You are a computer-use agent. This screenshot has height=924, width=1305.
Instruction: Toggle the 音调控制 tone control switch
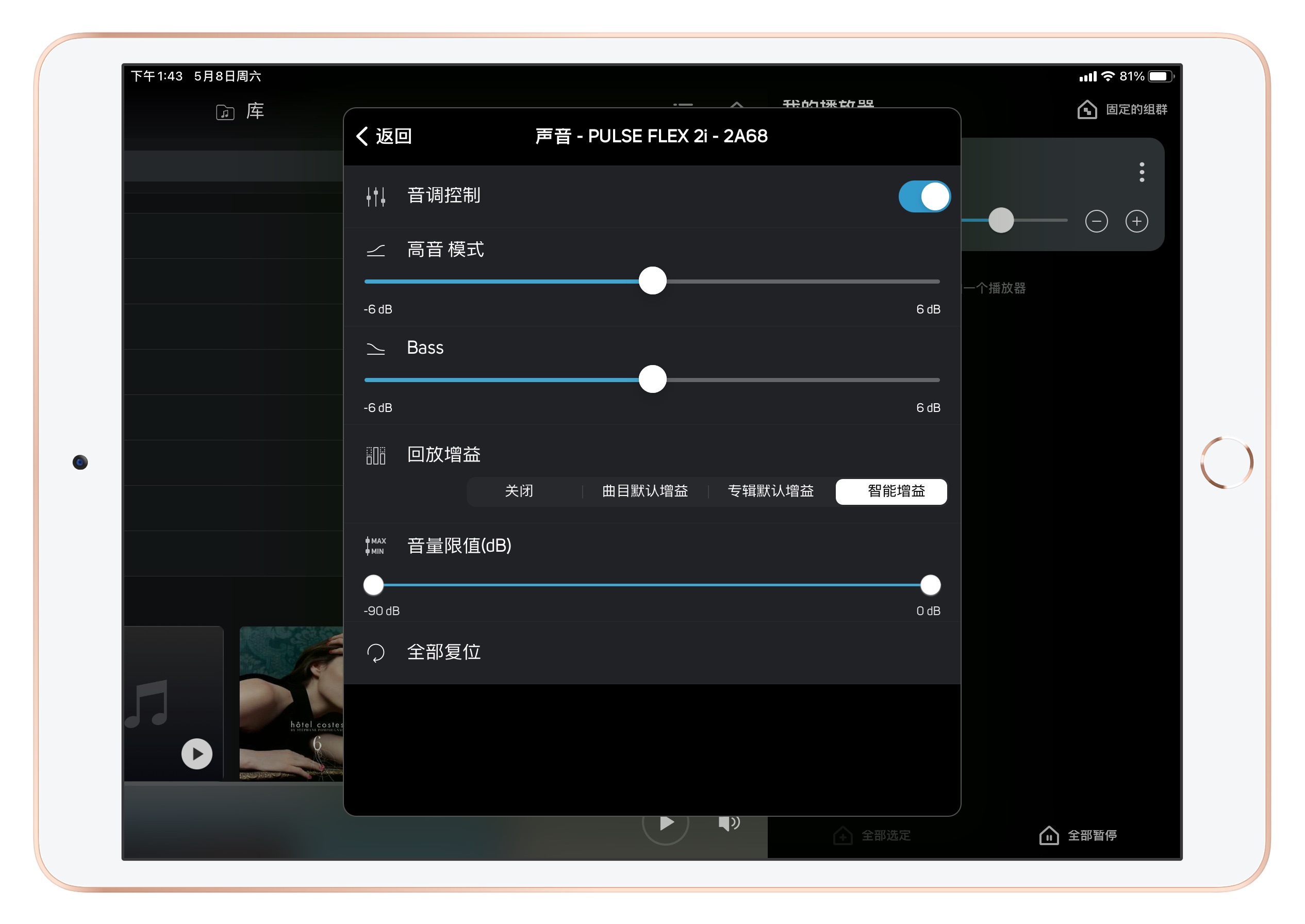pyautogui.click(x=924, y=196)
